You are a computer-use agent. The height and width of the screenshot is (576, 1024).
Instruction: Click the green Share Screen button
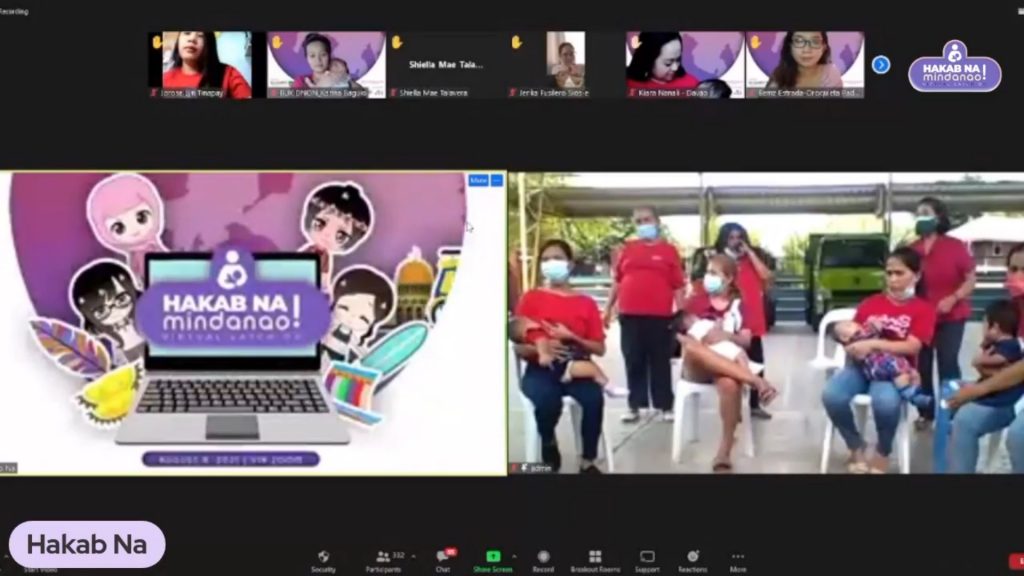(x=493, y=561)
